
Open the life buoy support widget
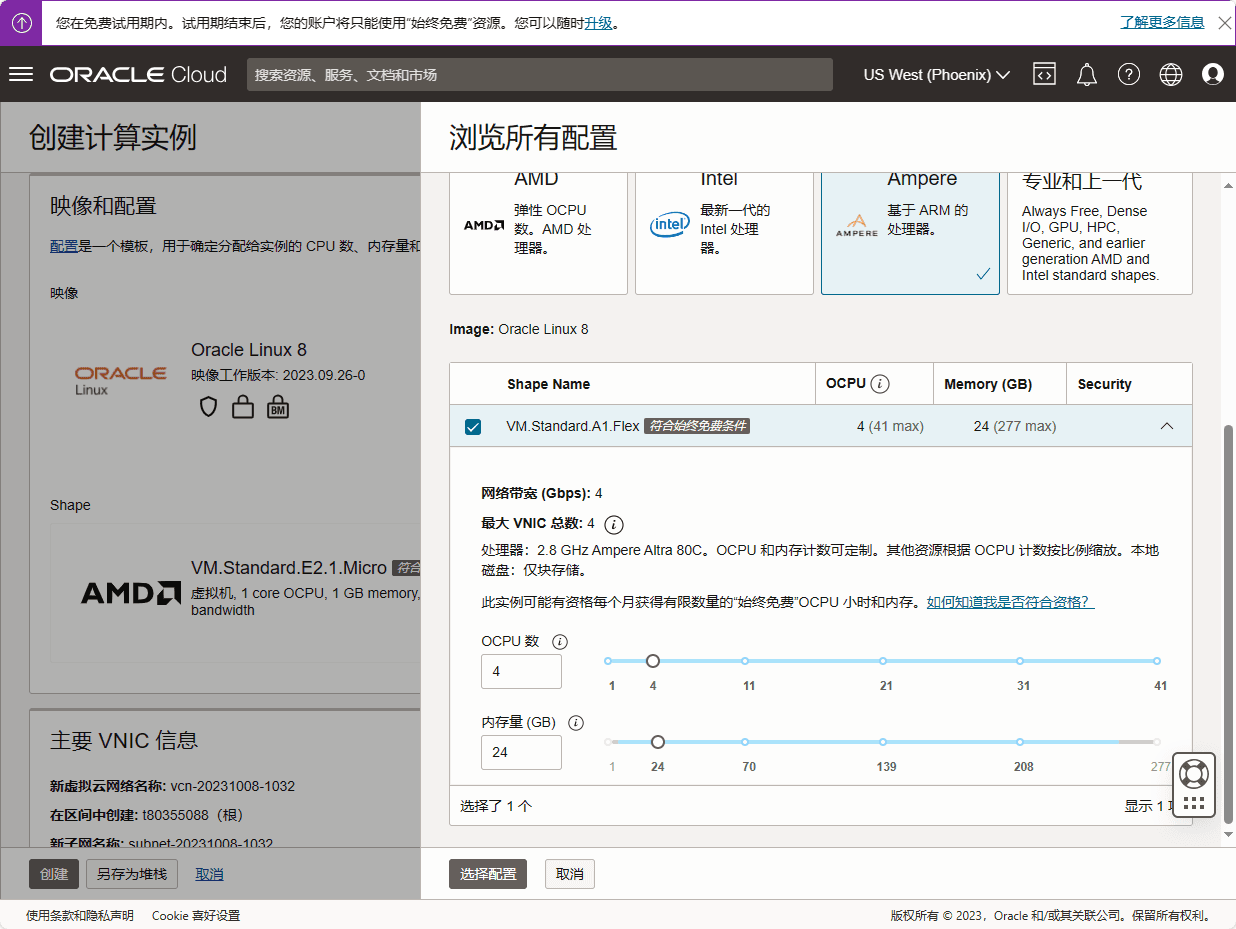tap(1194, 773)
